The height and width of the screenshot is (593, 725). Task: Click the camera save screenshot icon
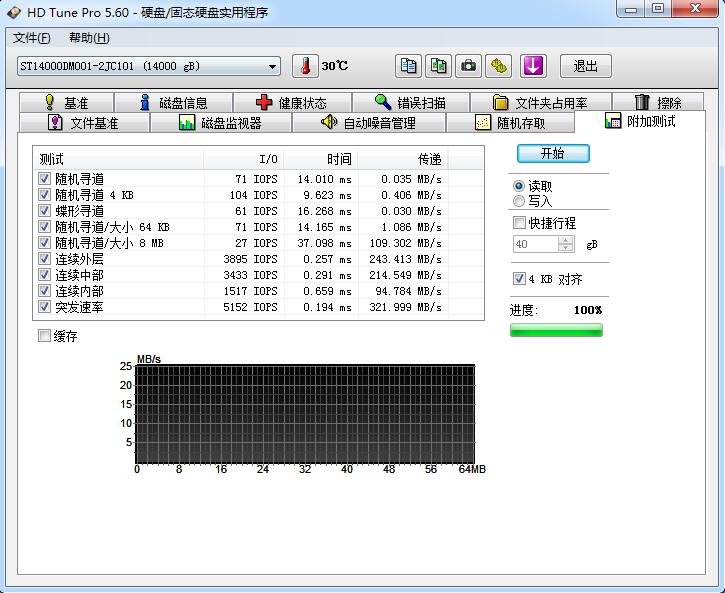click(x=468, y=66)
